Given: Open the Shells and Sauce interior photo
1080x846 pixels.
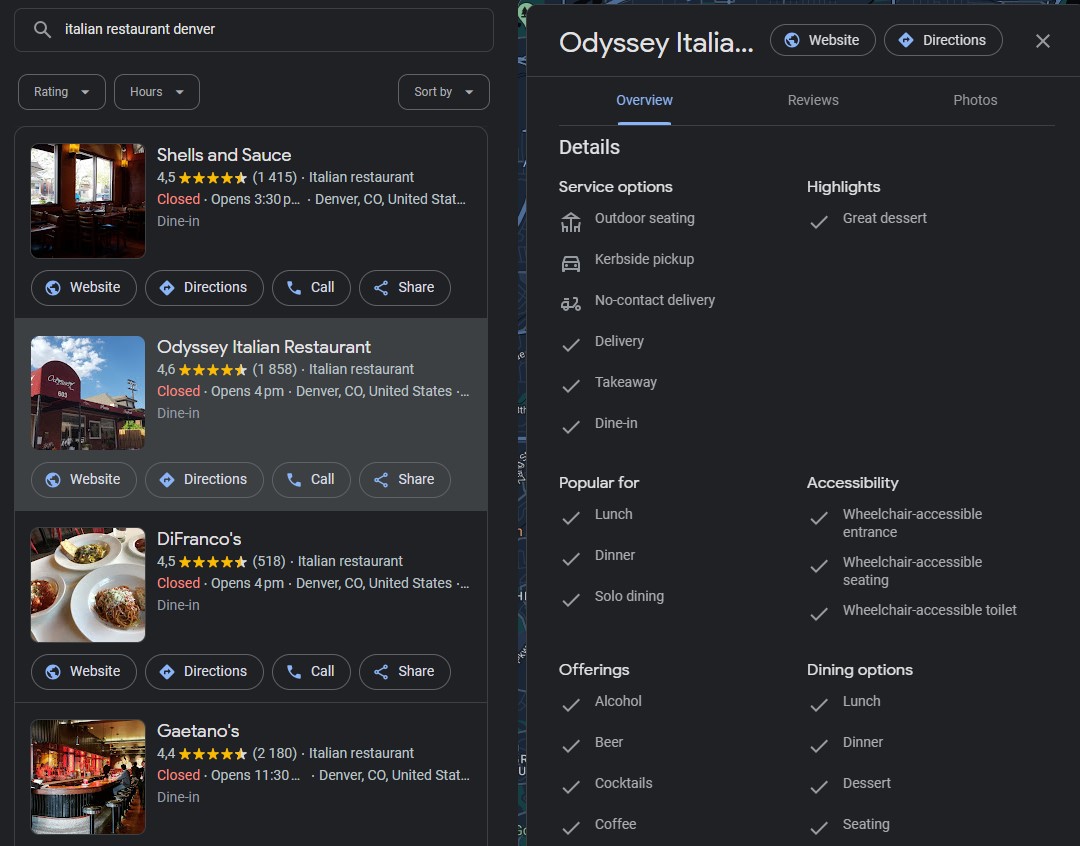Looking at the screenshot, I should pos(88,200).
